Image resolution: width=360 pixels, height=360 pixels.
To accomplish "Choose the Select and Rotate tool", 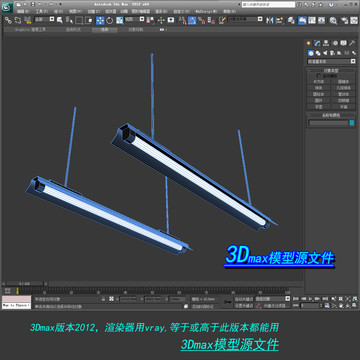I will [x=110, y=20].
